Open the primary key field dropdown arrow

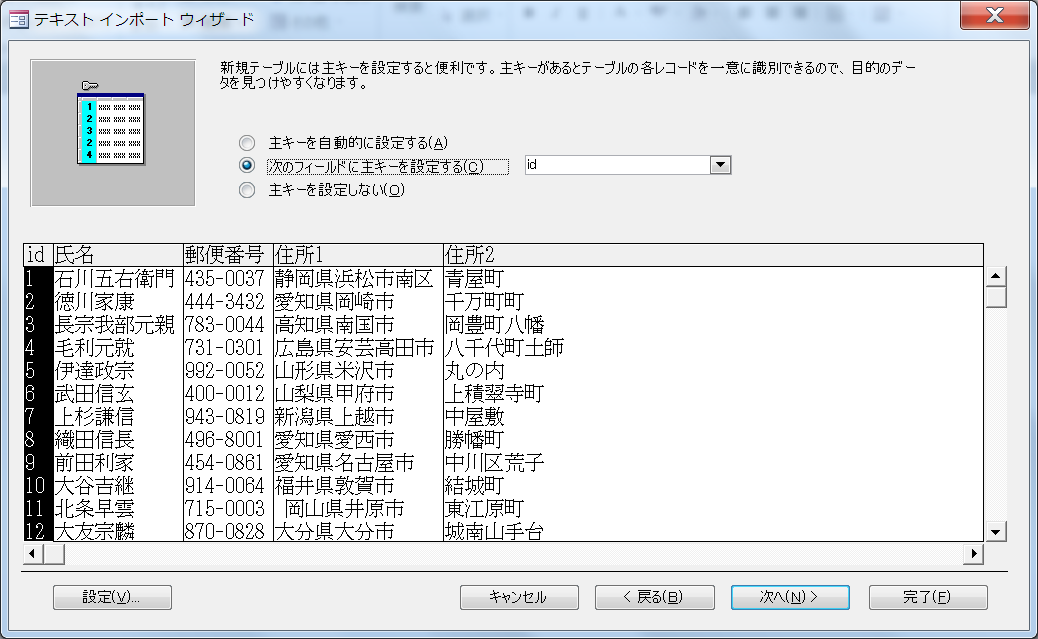720,166
